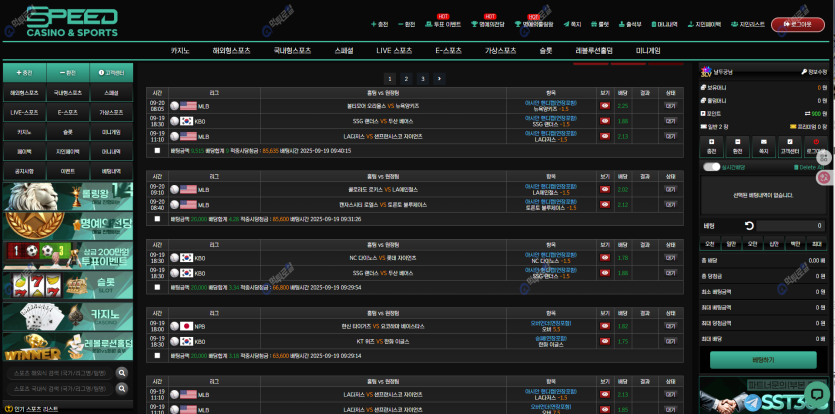Click the reset arrow icon in betting panel
This screenshot has width=835, height=414.
[750, 226]
